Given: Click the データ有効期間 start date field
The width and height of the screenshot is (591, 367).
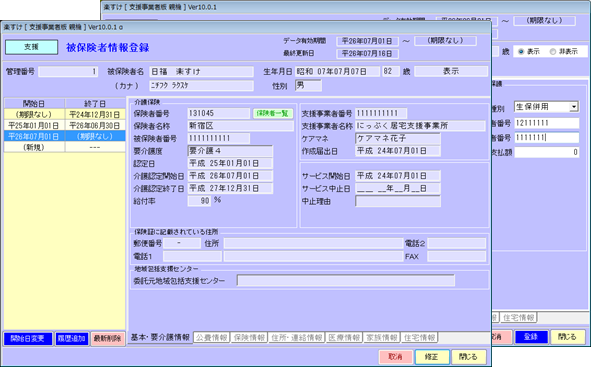Looking at the screenshot, I should point(367,41).
